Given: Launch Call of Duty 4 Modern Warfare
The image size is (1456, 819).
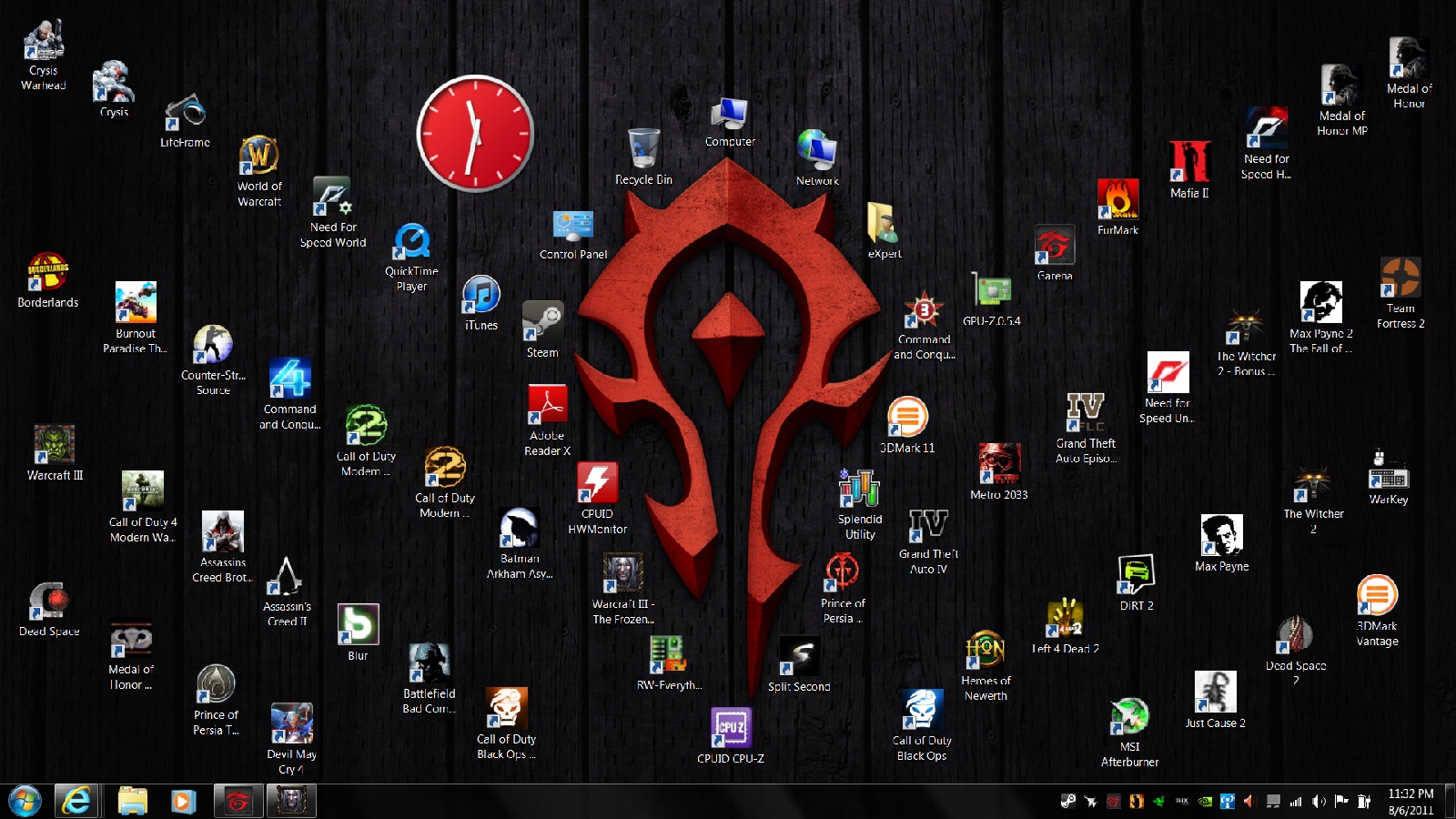Looking at the screenshot, I should pos(143,508).
